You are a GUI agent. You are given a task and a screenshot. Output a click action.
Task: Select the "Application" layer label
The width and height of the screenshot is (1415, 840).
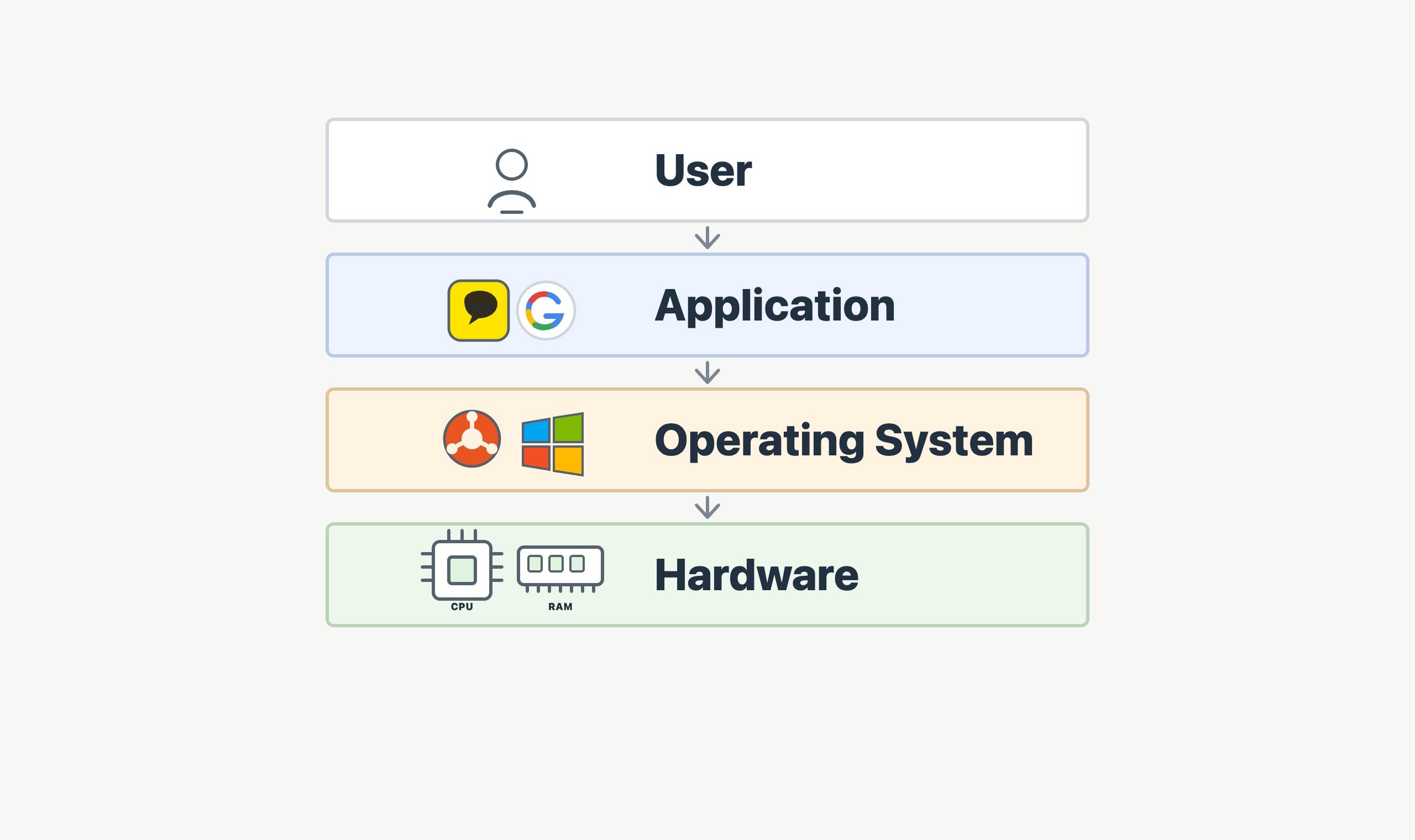click(x=775, y=306)
